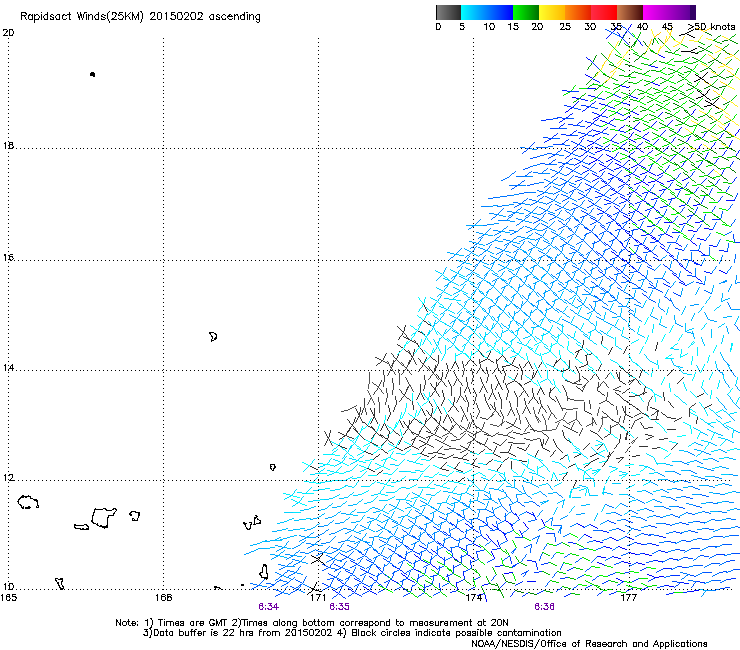Click the latitude axis label '12'
This screenshot has height=650, width=740.
[8, 478]
